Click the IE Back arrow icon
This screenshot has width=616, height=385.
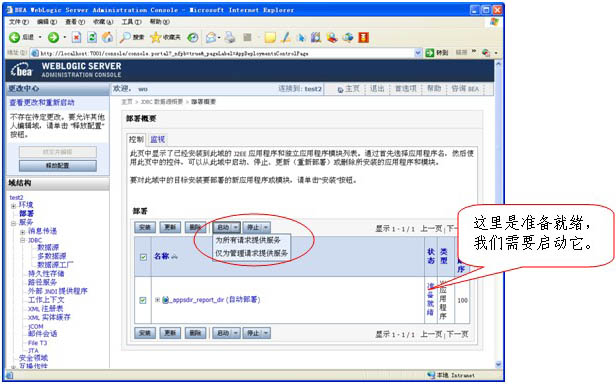point(15,37)
